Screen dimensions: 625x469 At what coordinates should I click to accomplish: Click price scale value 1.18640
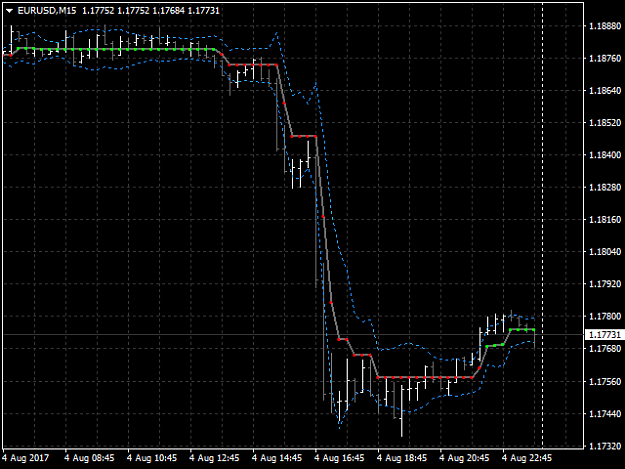pyautogui.click(x=605, y=90)
